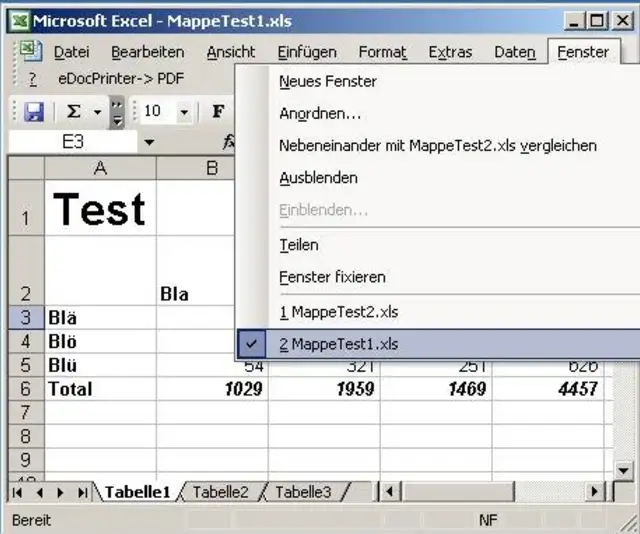
Task: Open the Name Box dropdown arrow
Action: click(149, 142)
